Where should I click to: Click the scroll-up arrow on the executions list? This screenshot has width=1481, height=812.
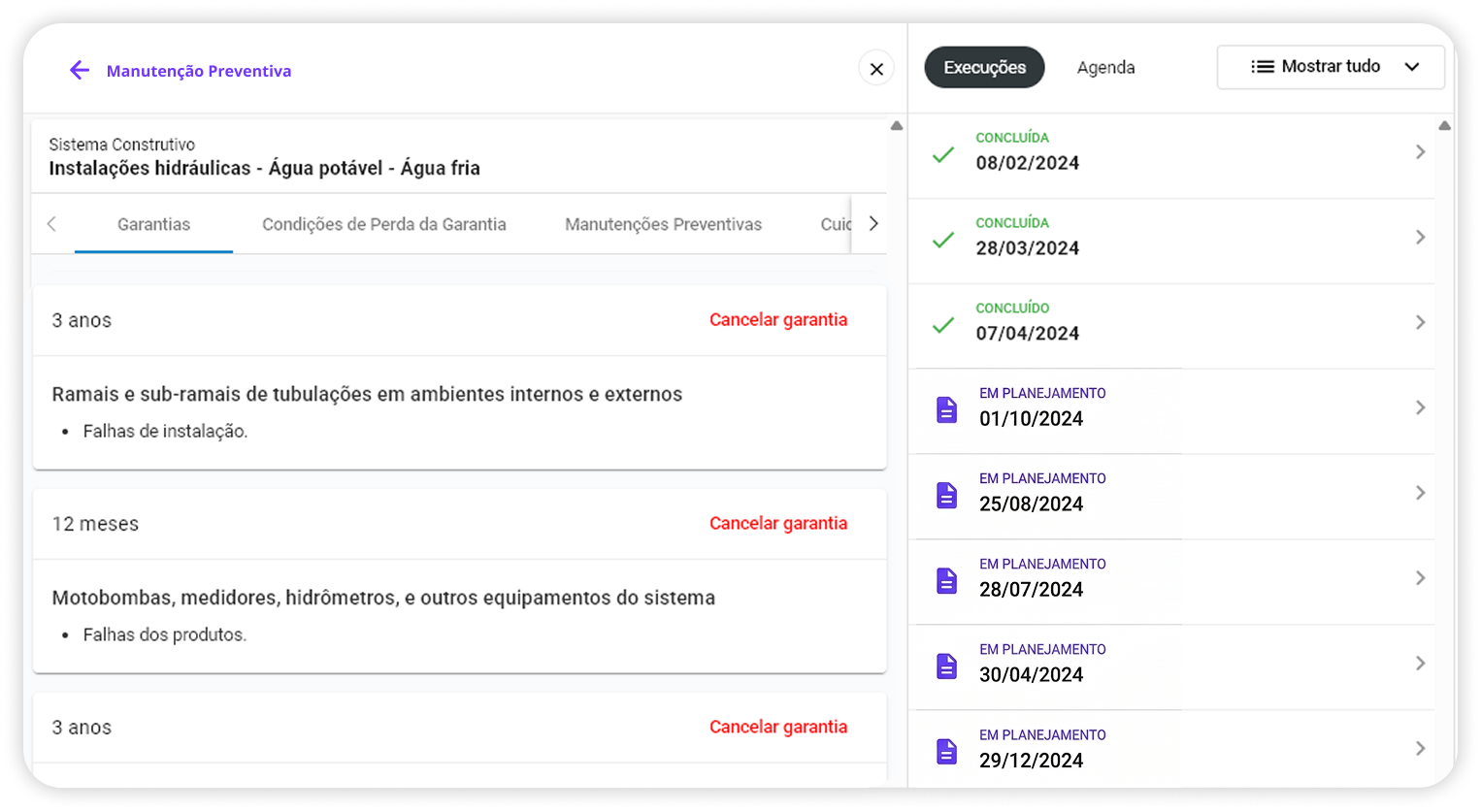pyautogui.click(x=1445, y=124)
